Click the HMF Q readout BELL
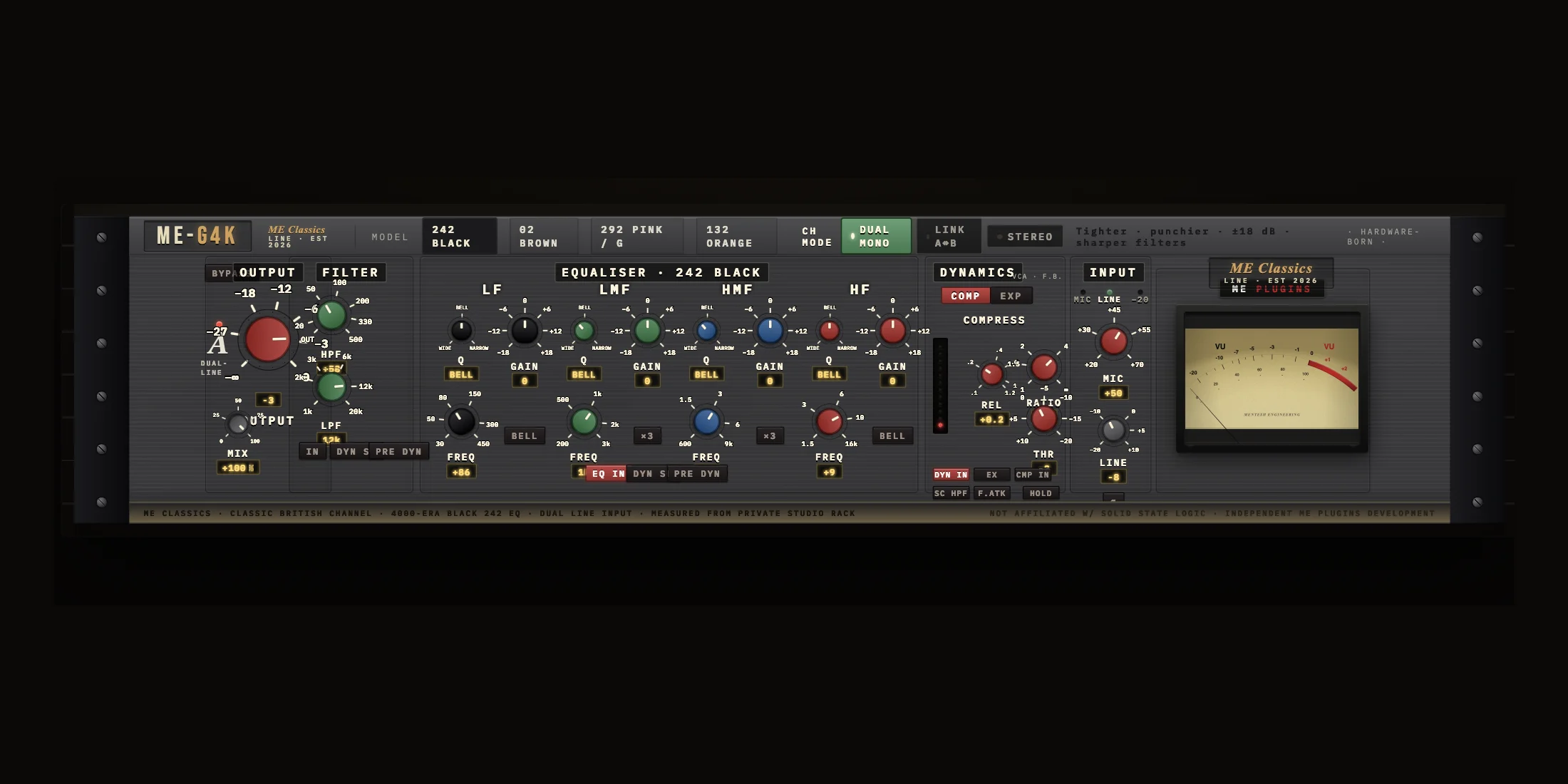Viewport: 1568px width, 784px height. click(x=706, y=374)
